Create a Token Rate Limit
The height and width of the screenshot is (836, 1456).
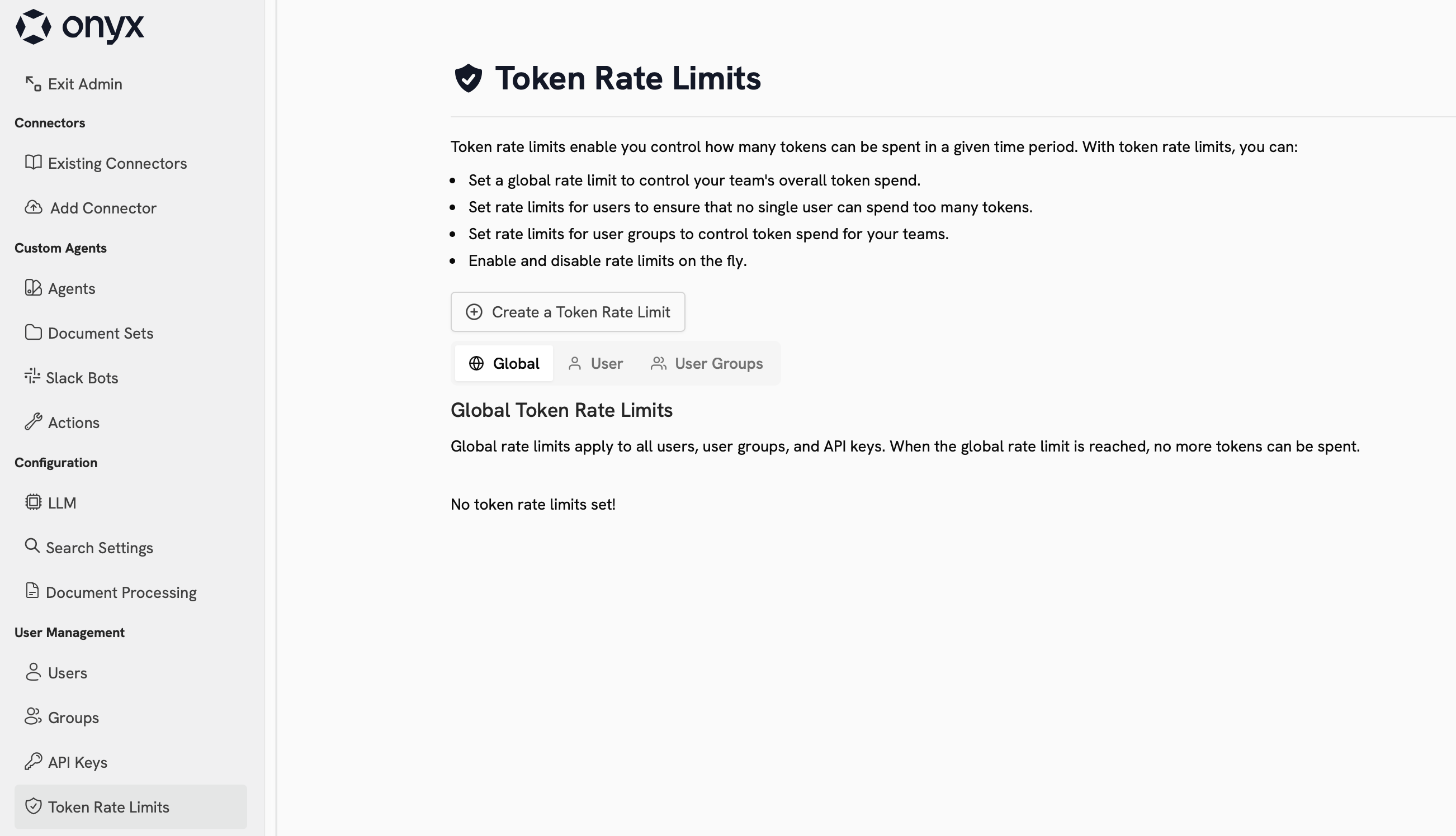coord(568,312)
